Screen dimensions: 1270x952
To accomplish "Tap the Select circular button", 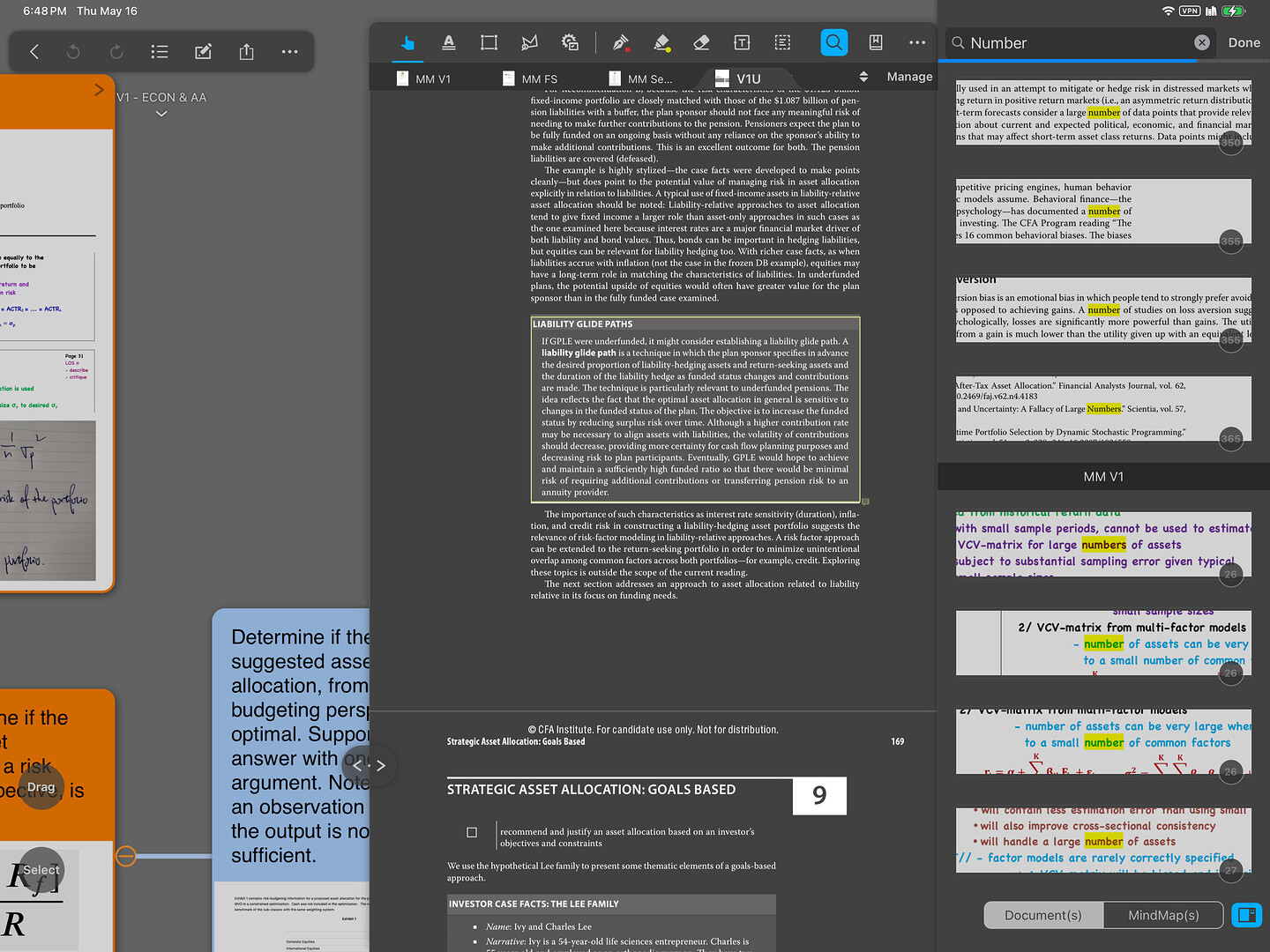I will tap(41, 869).
